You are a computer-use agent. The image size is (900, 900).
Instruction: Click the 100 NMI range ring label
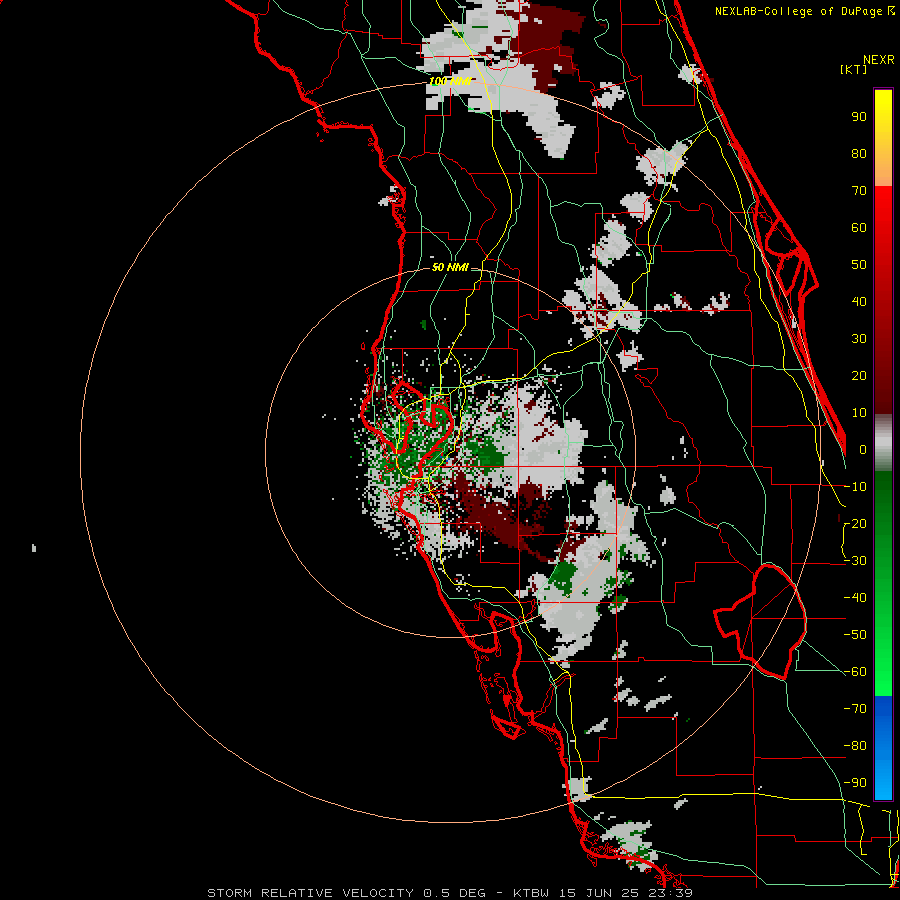pyautogui.click(x=450, y=81)
